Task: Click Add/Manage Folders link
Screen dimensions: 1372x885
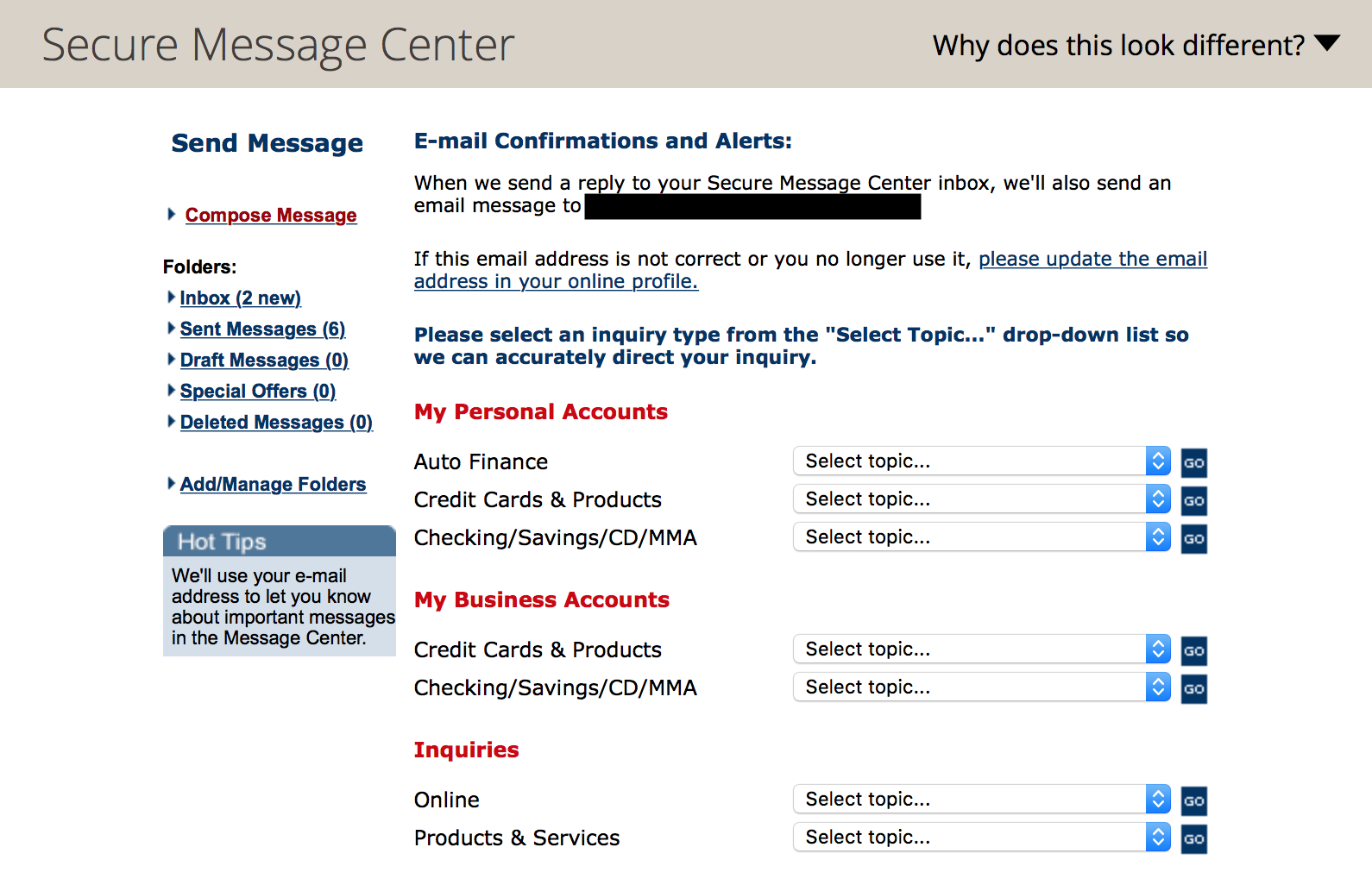Action: point(273,485)
